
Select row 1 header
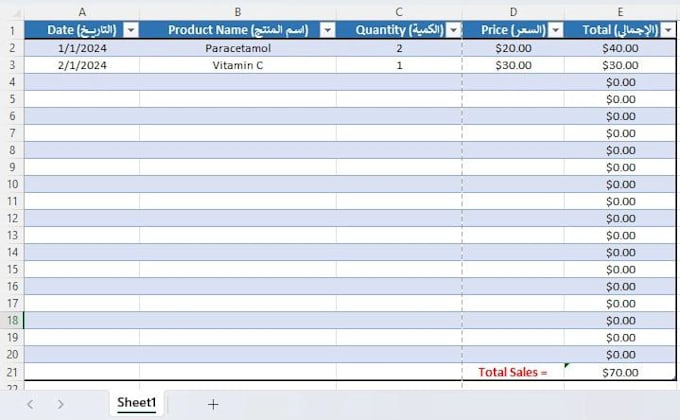(x=12, y=30)
